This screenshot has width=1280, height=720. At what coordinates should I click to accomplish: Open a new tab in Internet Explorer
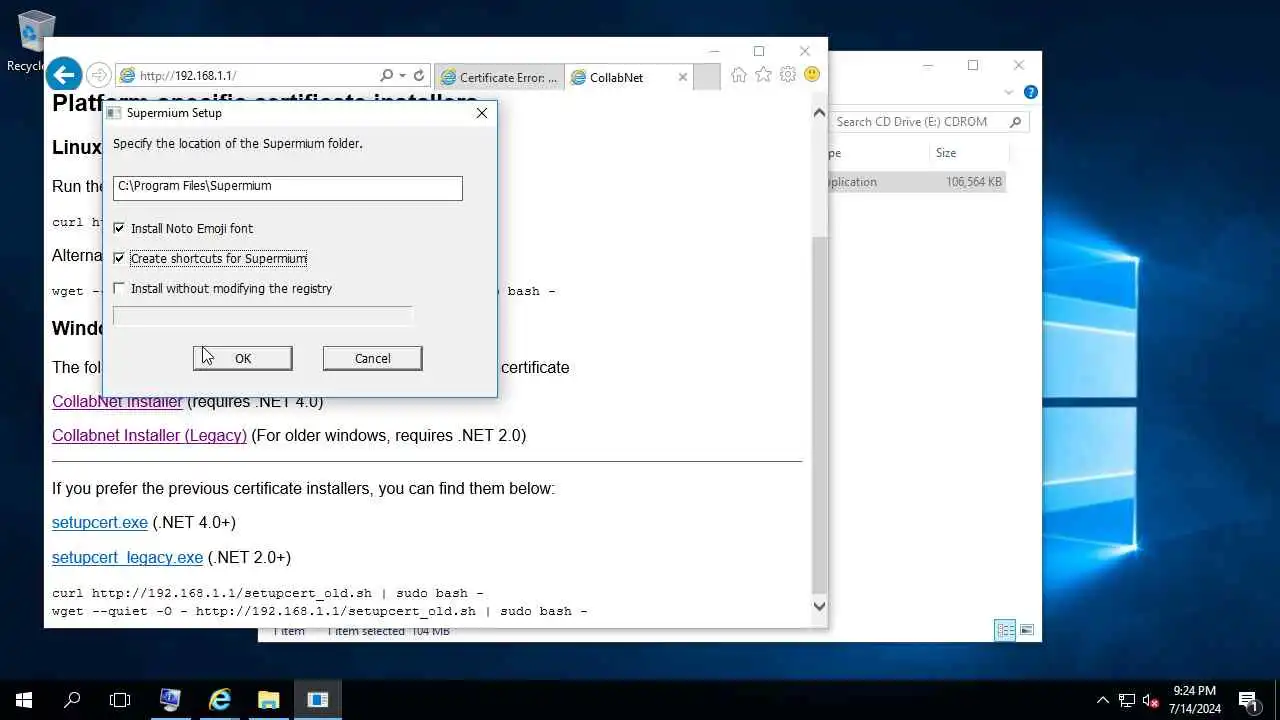(x=706, y=77)
